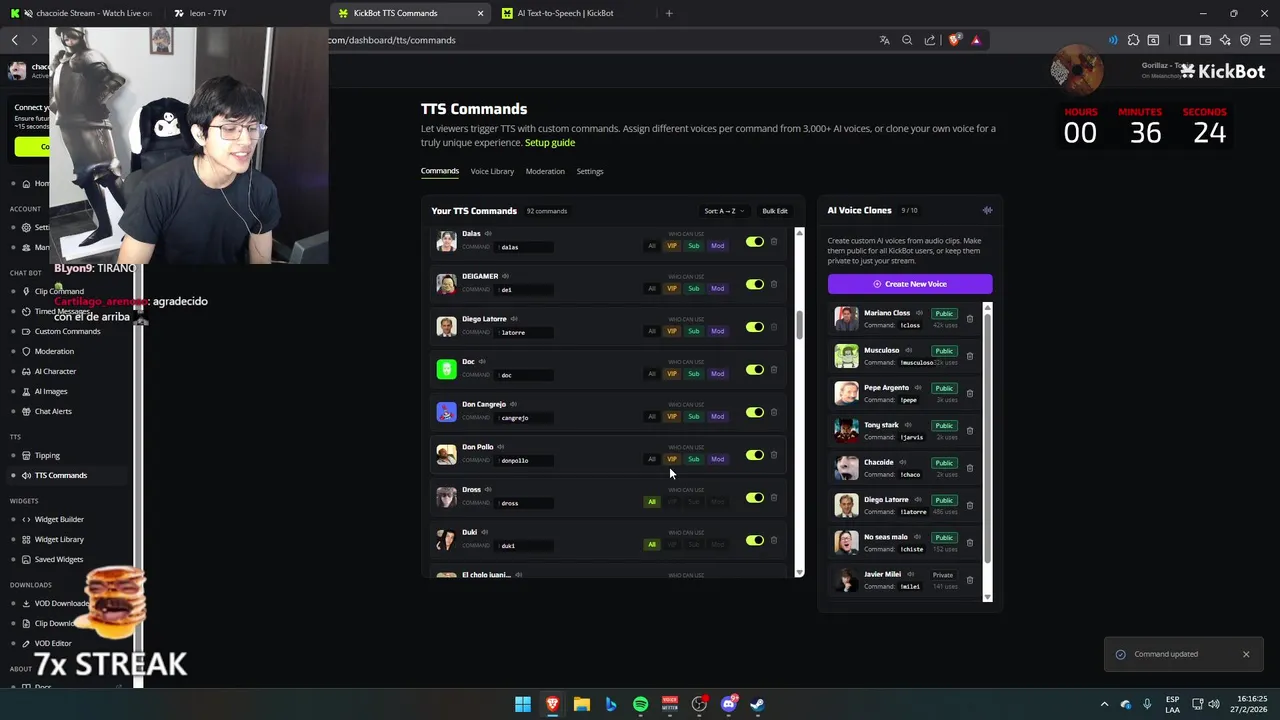The width and height of the screenshot is (1280, 720).
Task: Select Sub permission for Diego Latorre command
Action: 693,331
